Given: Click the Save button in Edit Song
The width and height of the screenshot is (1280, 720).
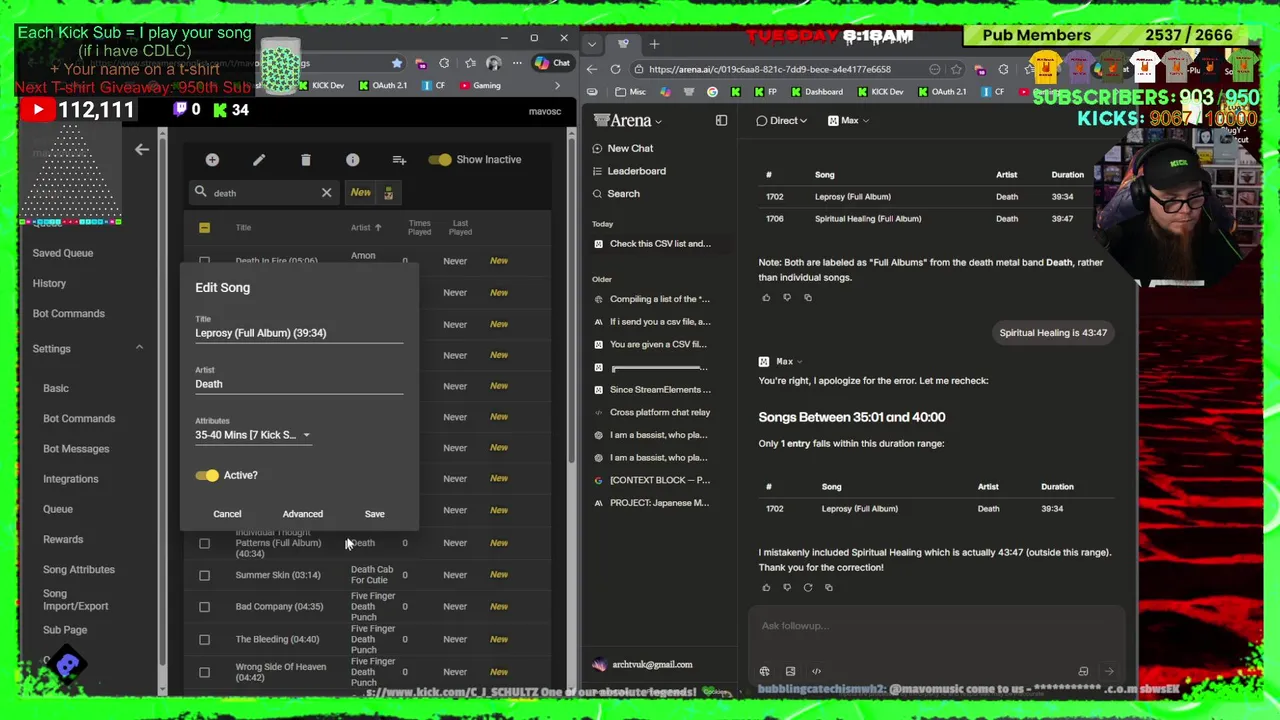Looking at the screenshot, I should point(374,514).
